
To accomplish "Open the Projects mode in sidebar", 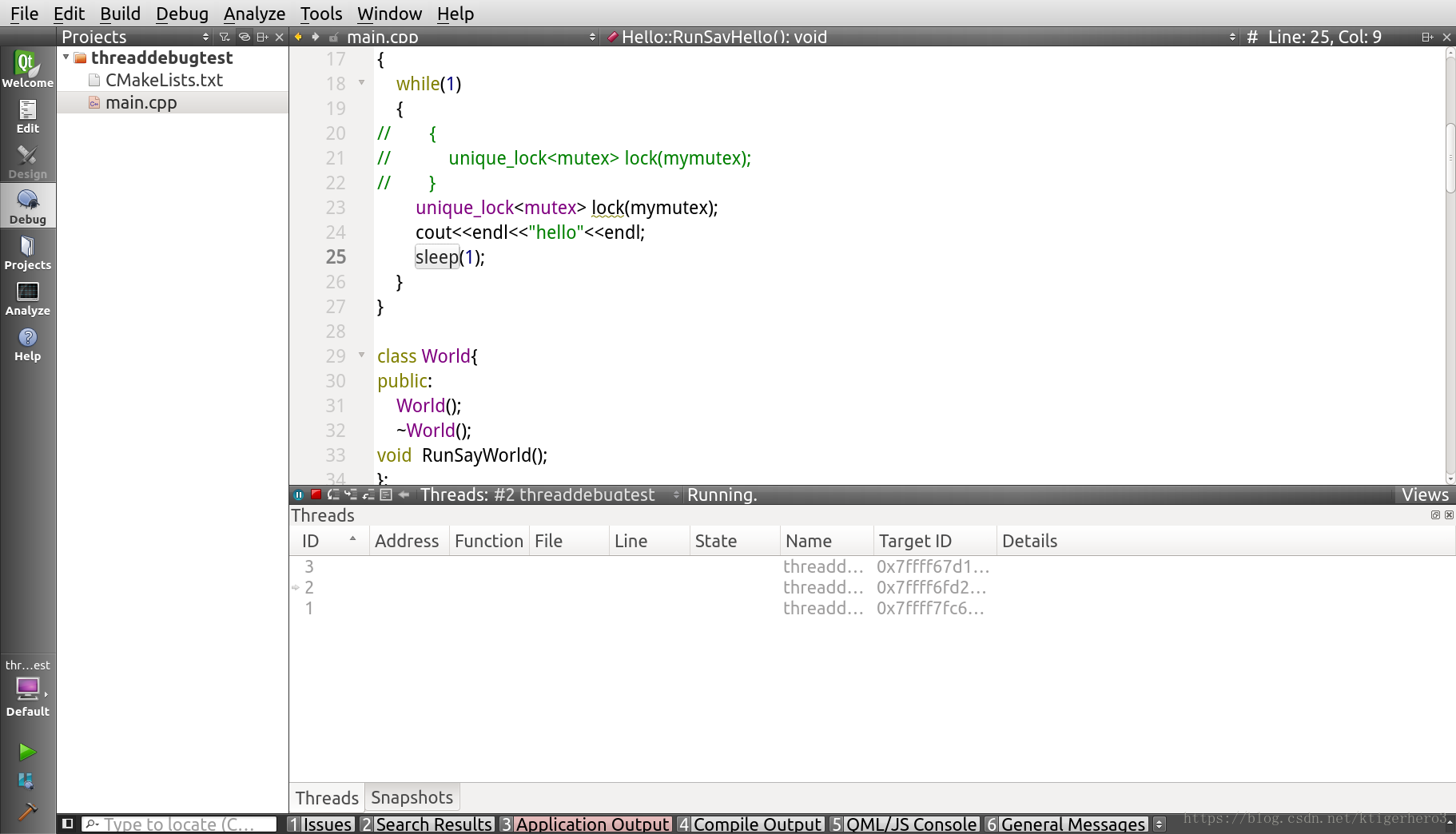I will tap(27, 252).
